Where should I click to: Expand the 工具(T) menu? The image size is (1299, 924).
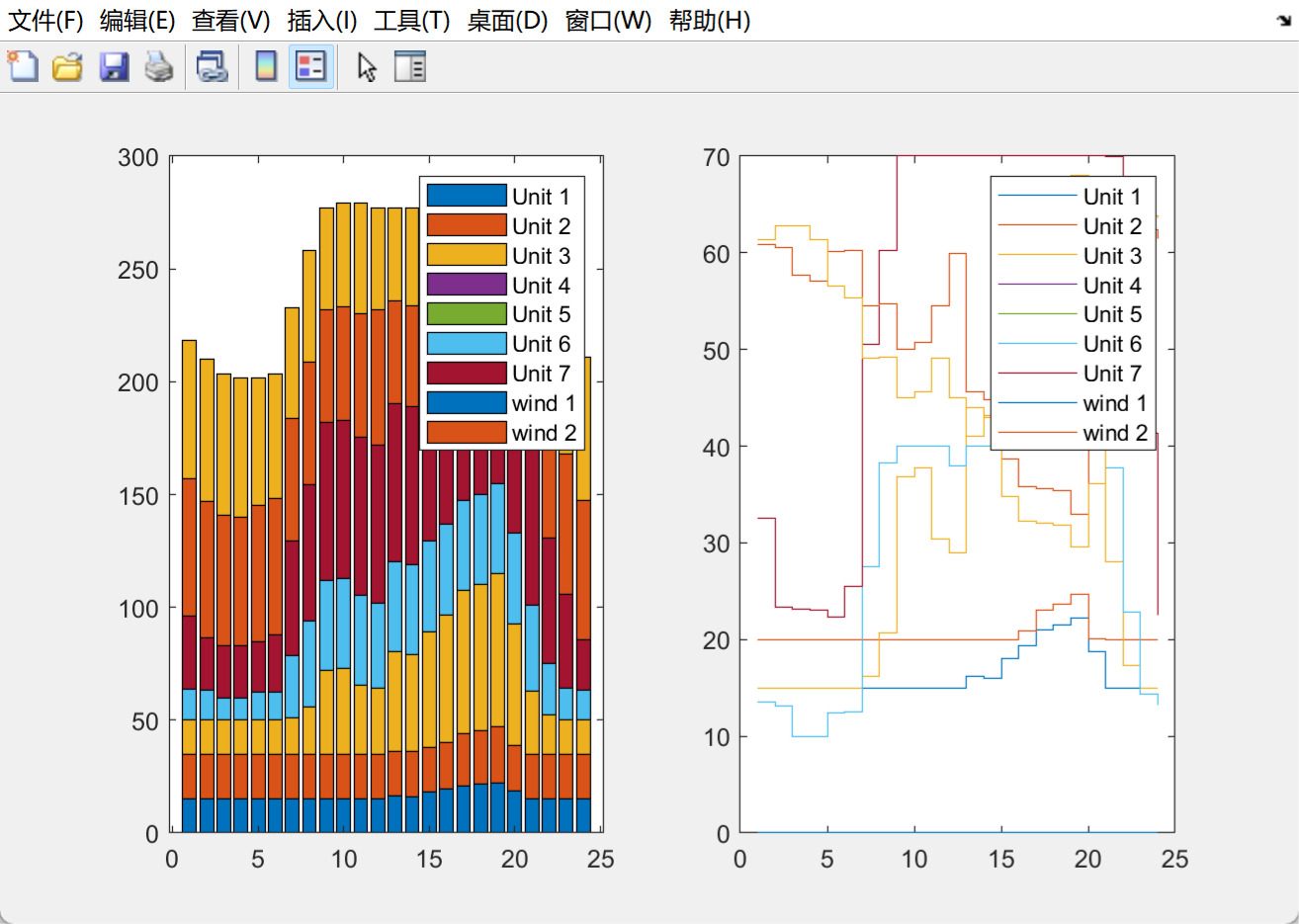[411, 21]
